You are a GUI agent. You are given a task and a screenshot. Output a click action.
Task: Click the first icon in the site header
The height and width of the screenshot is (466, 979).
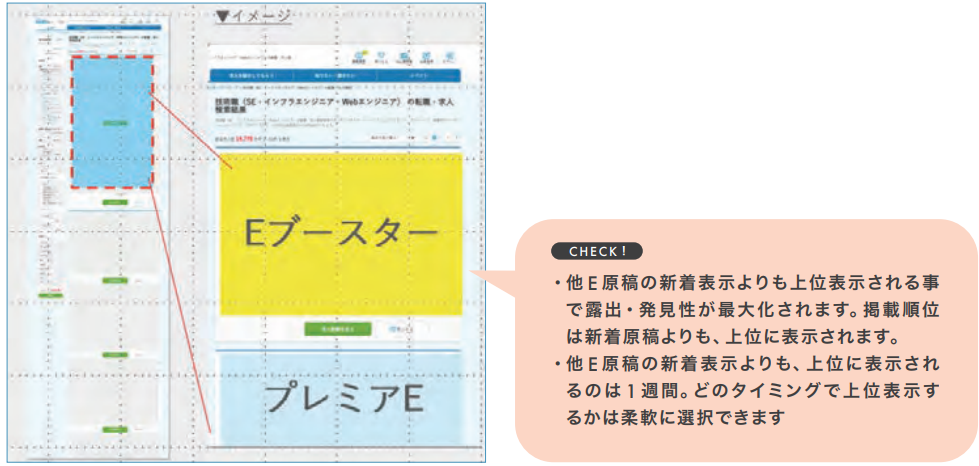[360, 54]
